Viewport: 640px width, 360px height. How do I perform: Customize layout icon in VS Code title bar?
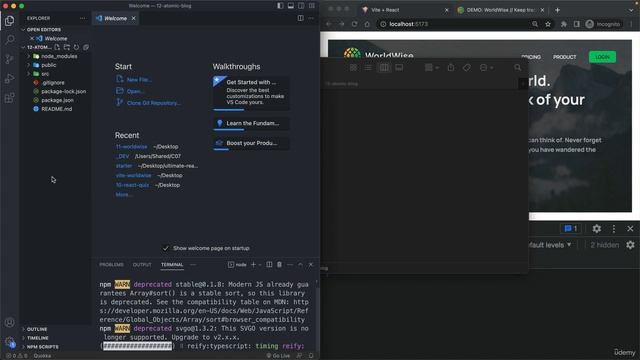312,6
